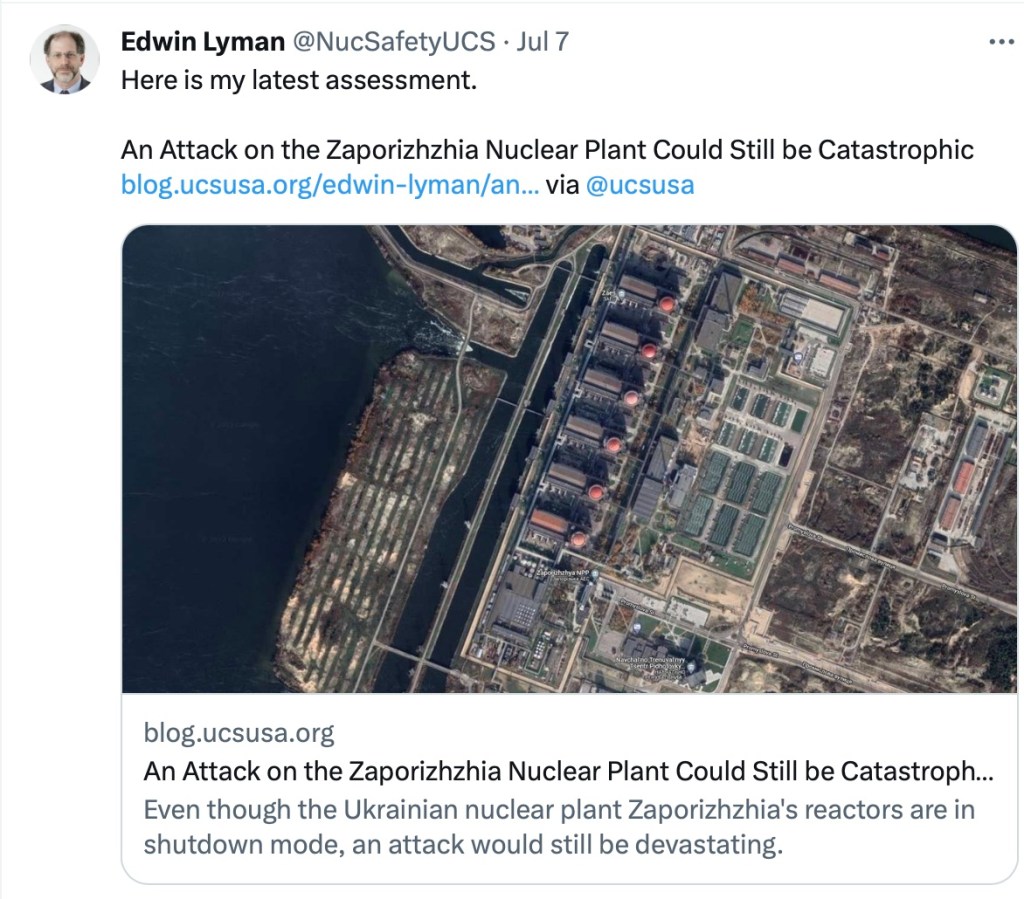Click the card's blog.ucsusa.org domain label

coord(238,733)
